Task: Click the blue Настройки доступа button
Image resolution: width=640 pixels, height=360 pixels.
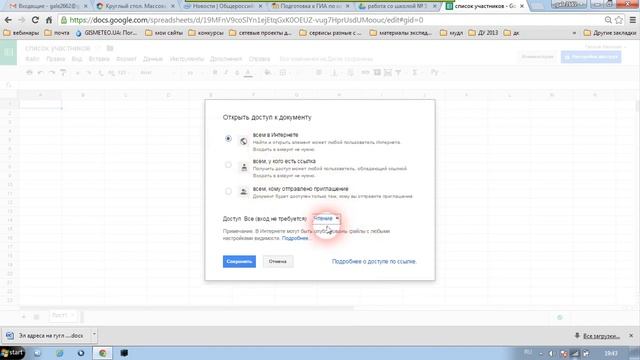Action: [x=591, y=57]
